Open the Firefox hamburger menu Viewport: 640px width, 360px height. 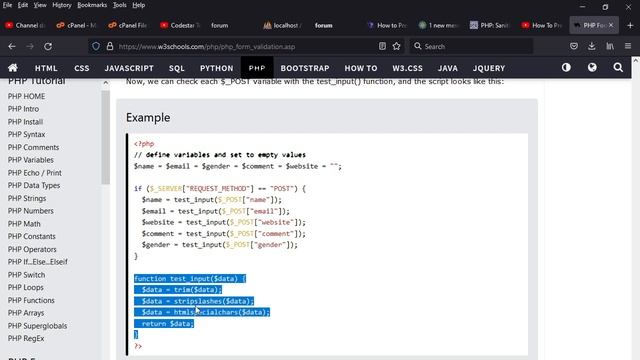coord(628,46)
